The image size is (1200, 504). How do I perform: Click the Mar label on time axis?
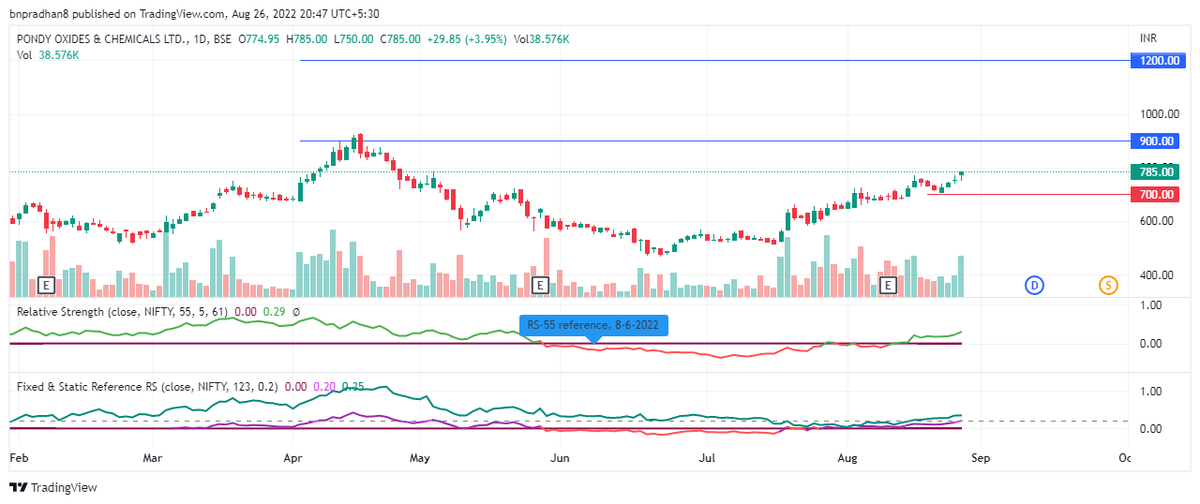point(153,458)
